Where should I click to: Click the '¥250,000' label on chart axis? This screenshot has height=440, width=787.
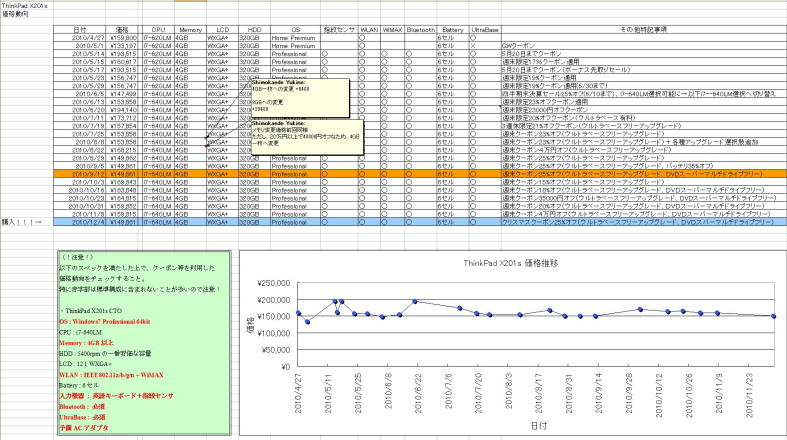pos(273,283)
